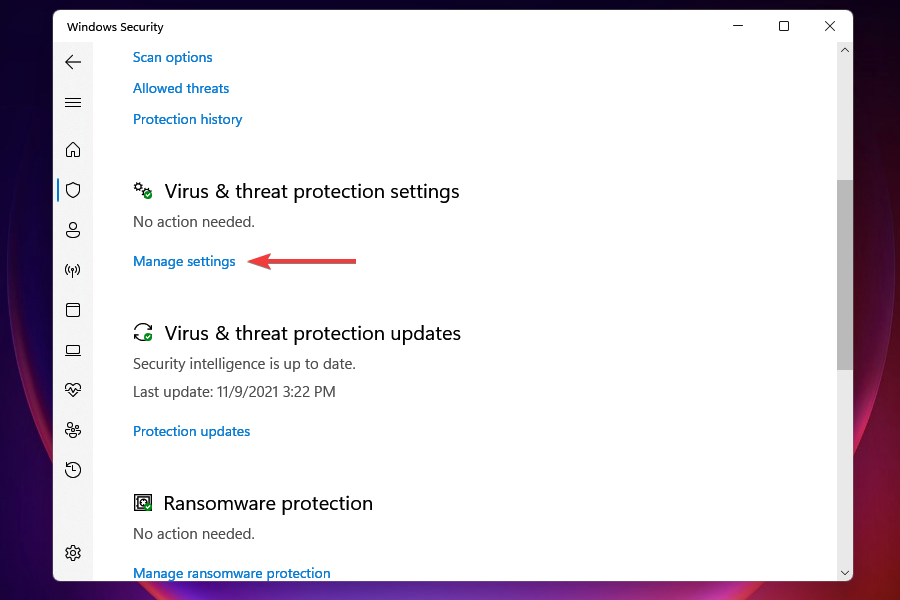Viewport: 900px width, 600px height.
Task: Select the Account protection icon
Action: pyautogui.click(x=73, y=229)
